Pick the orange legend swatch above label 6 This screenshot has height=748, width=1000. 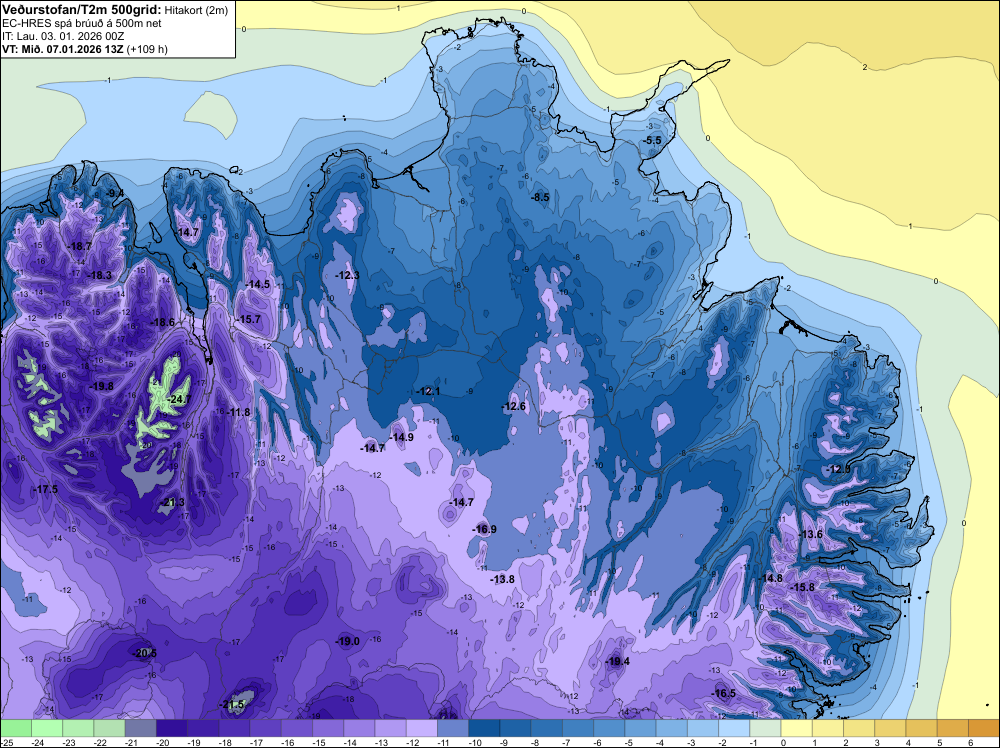(984, 728)
